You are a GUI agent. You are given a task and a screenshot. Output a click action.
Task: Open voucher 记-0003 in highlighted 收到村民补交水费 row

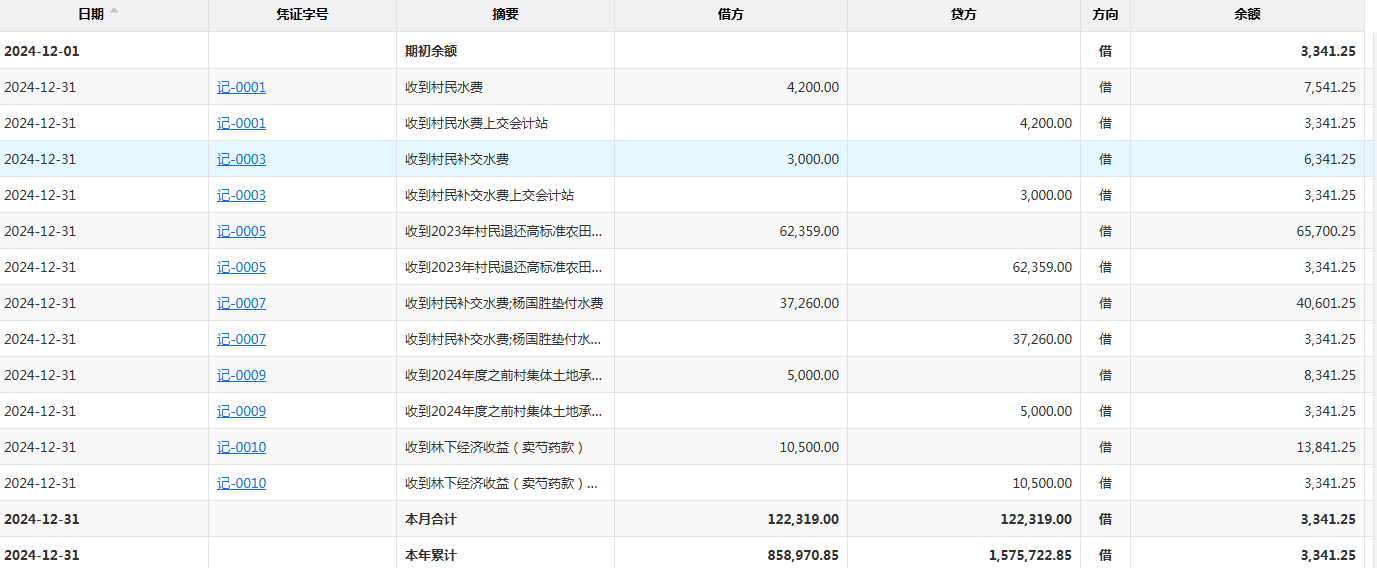click(x=241, y=159)
